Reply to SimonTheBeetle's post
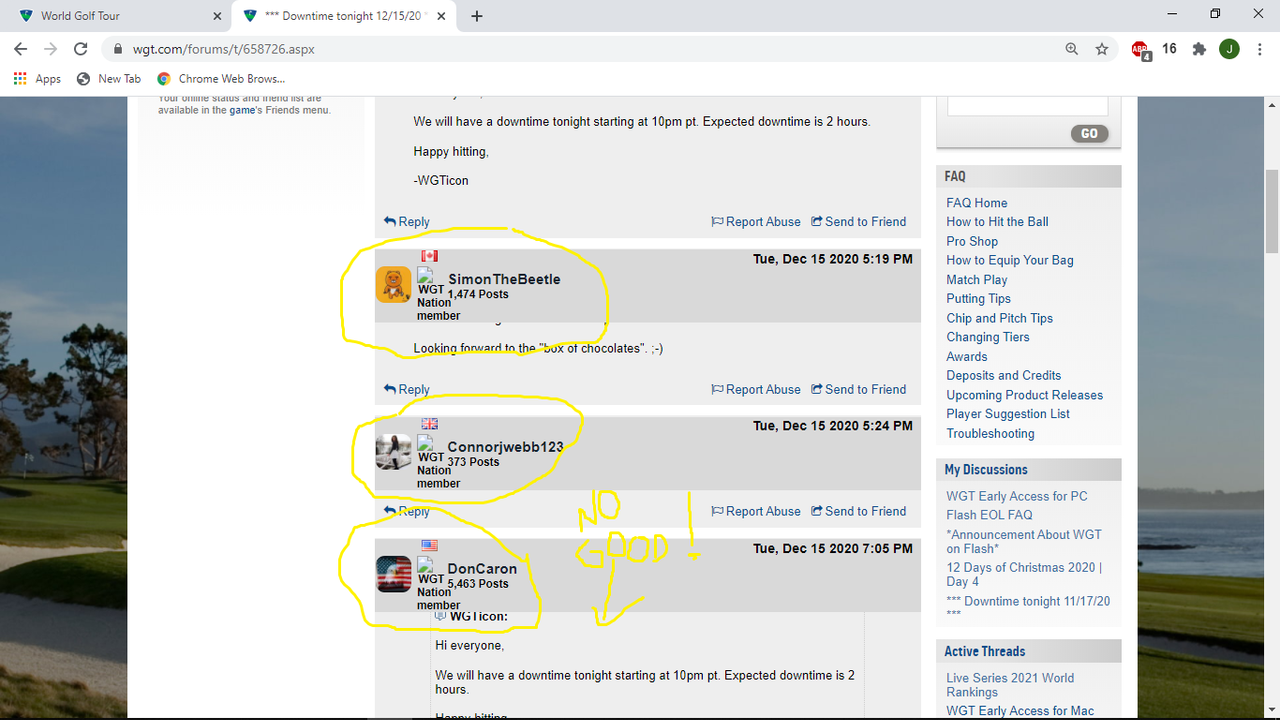 pos(407,390)
